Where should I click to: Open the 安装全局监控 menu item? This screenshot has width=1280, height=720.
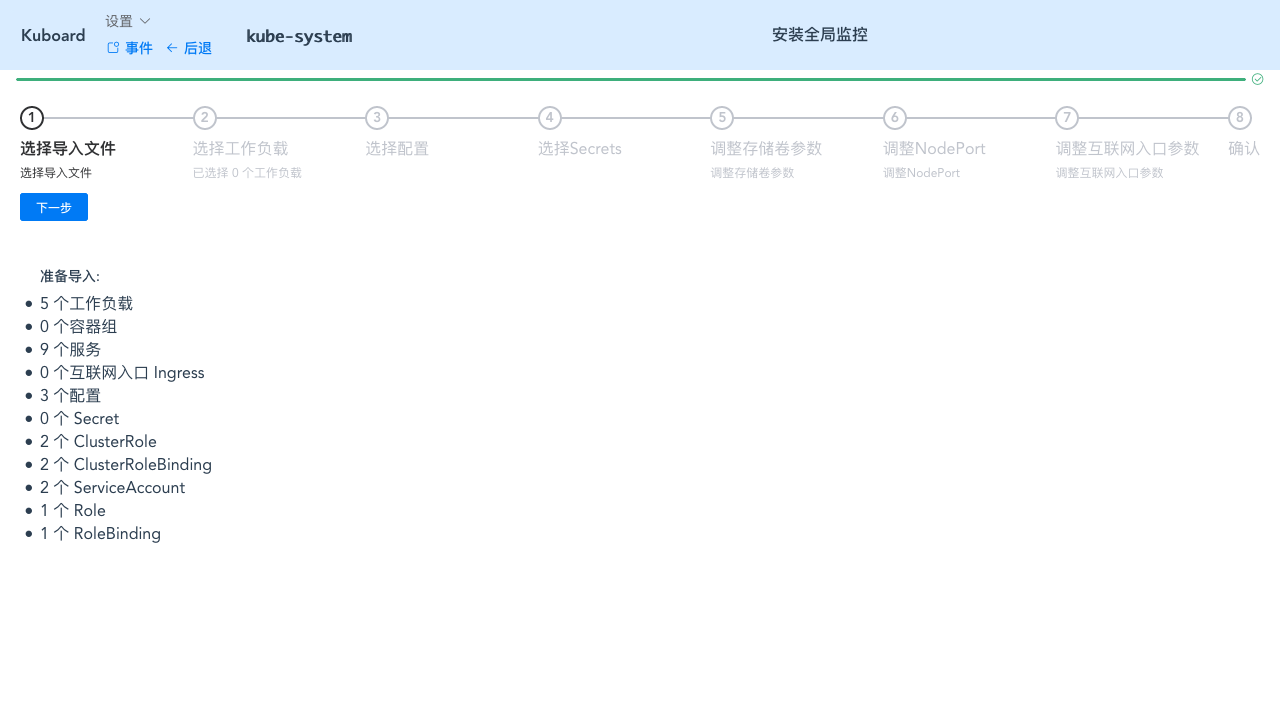[819, 34]
